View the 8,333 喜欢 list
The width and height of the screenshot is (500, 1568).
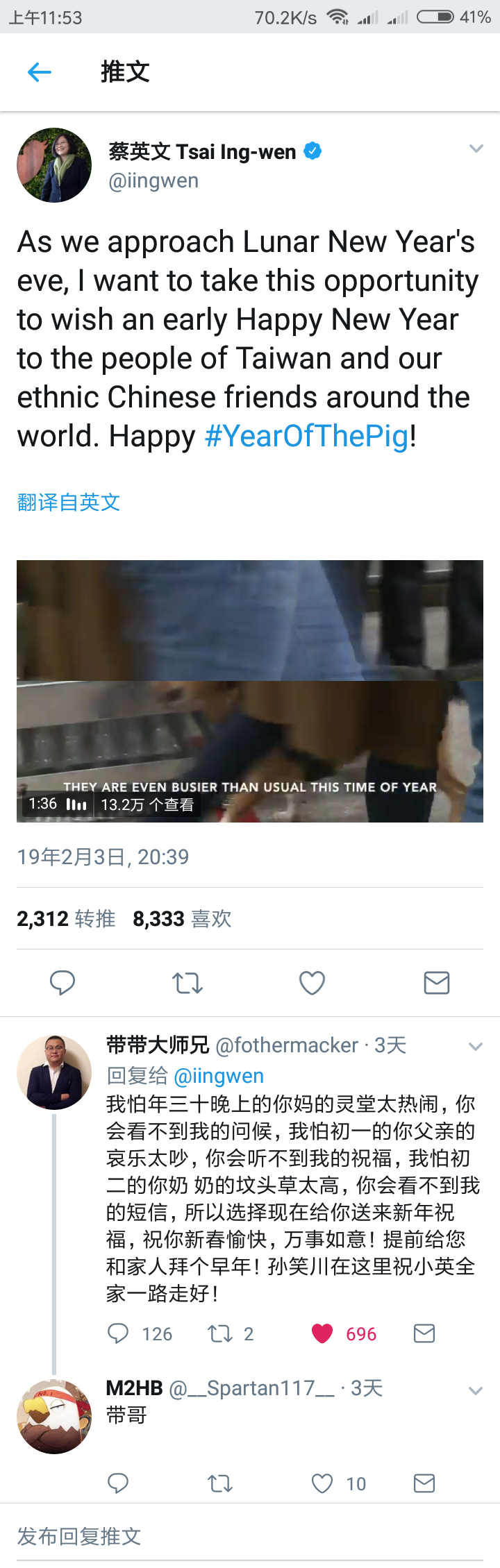182,918
